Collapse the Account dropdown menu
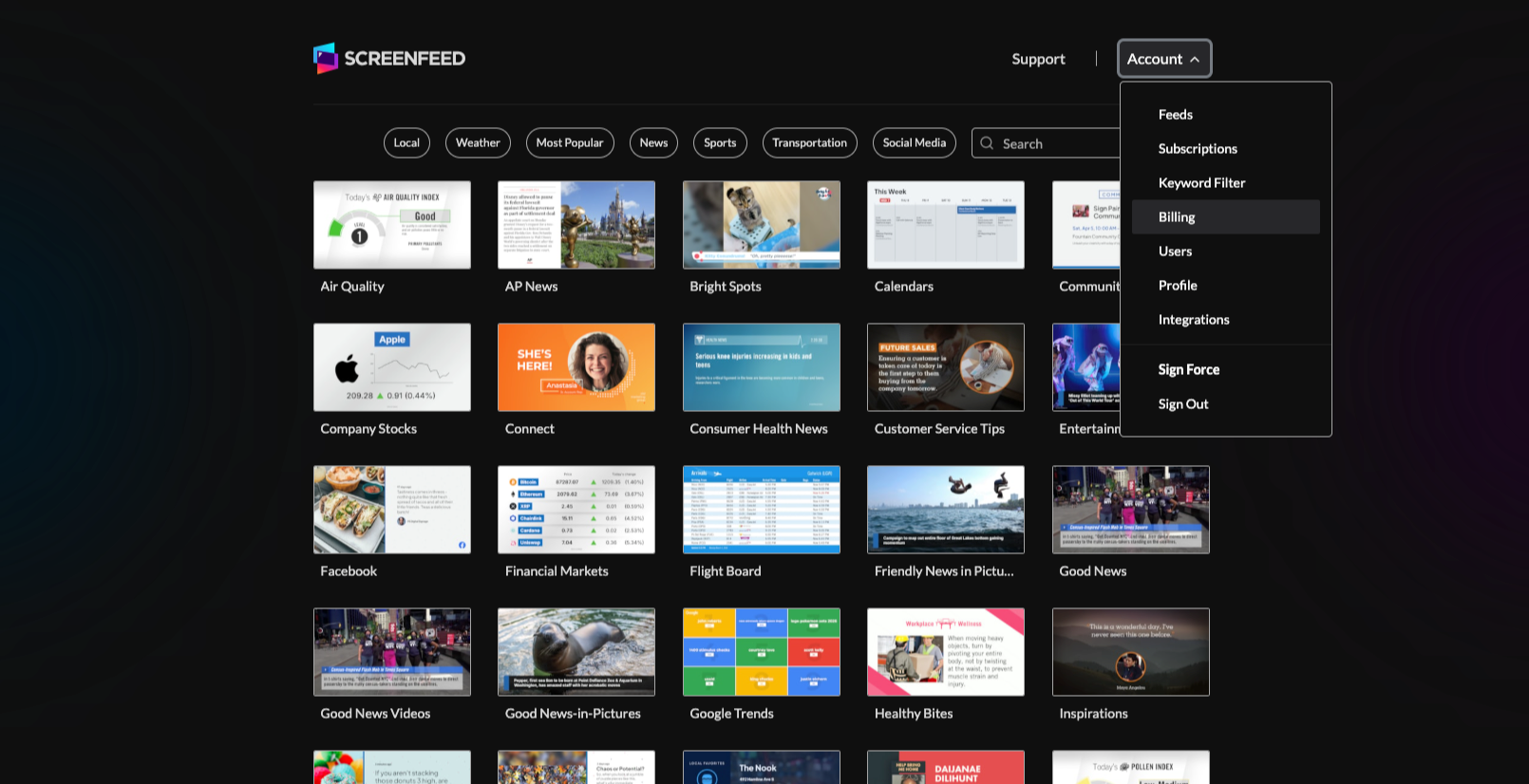The width and height of the screenshot is (1529, 784). (x=1164, y=59)
